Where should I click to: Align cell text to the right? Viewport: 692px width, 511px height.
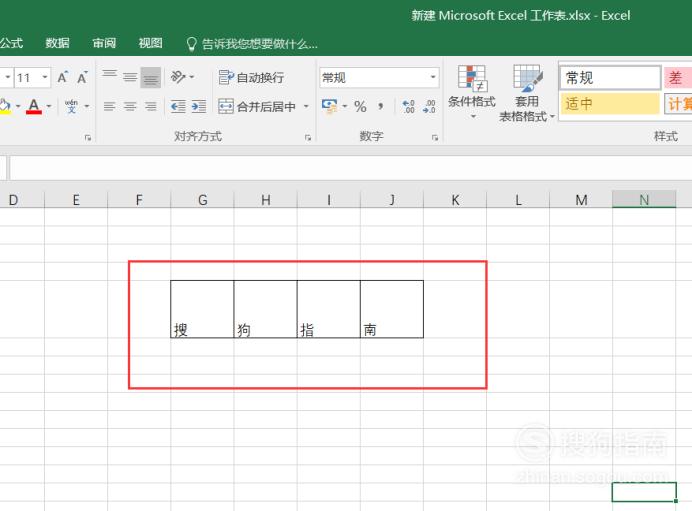(x=150, y=106)
